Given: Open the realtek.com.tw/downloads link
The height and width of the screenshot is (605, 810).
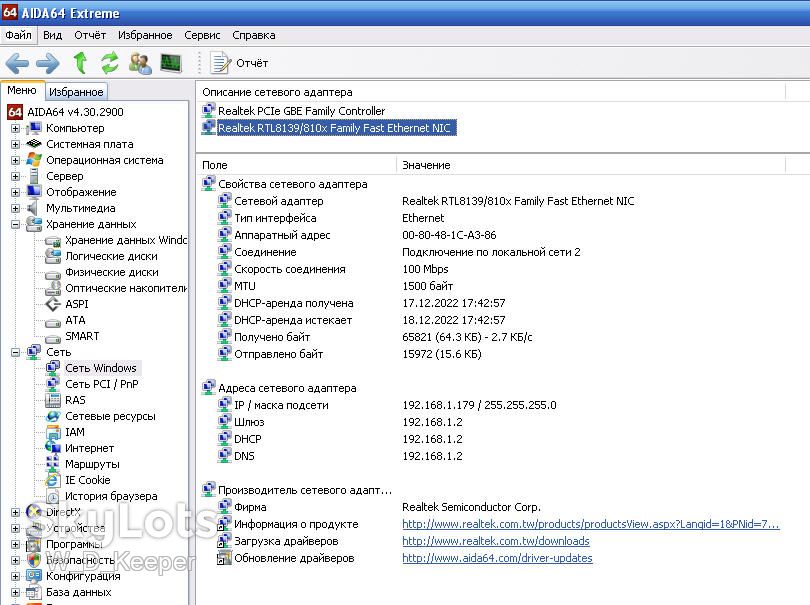Looking at the screenshot, I should 496,541.
